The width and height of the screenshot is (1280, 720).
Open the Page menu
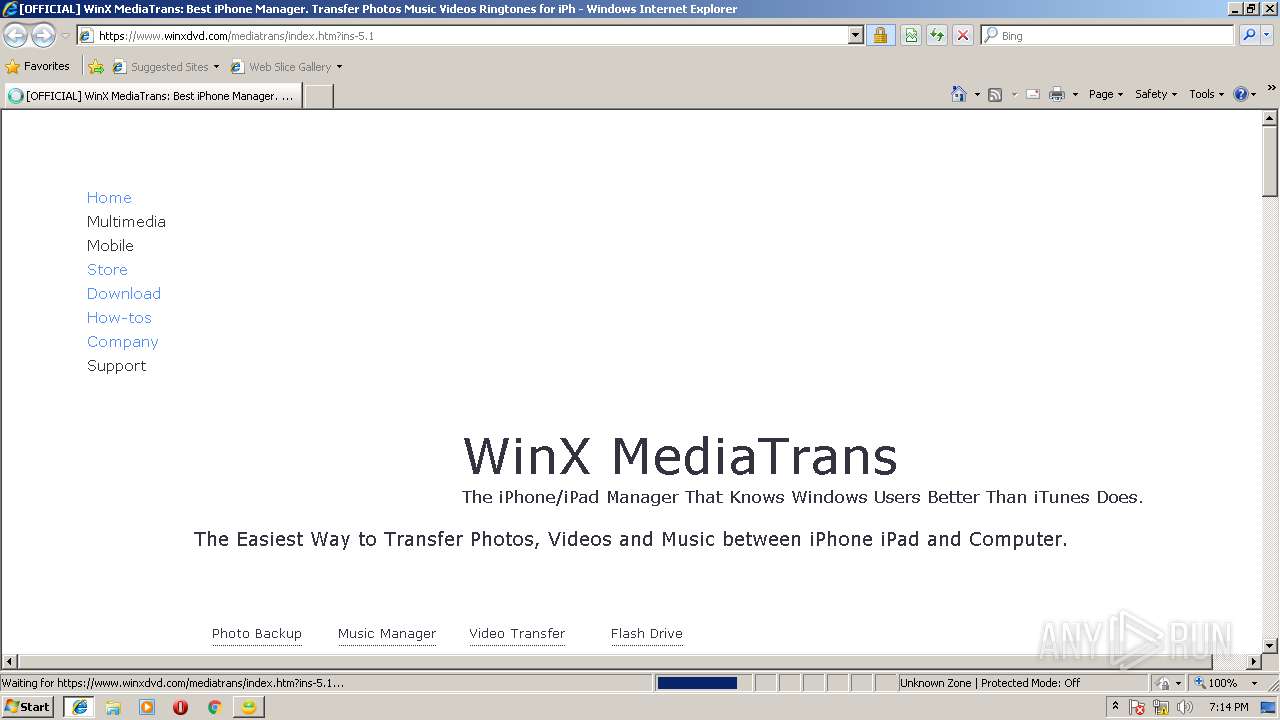pyautogui.click(x=1106, y=94)
